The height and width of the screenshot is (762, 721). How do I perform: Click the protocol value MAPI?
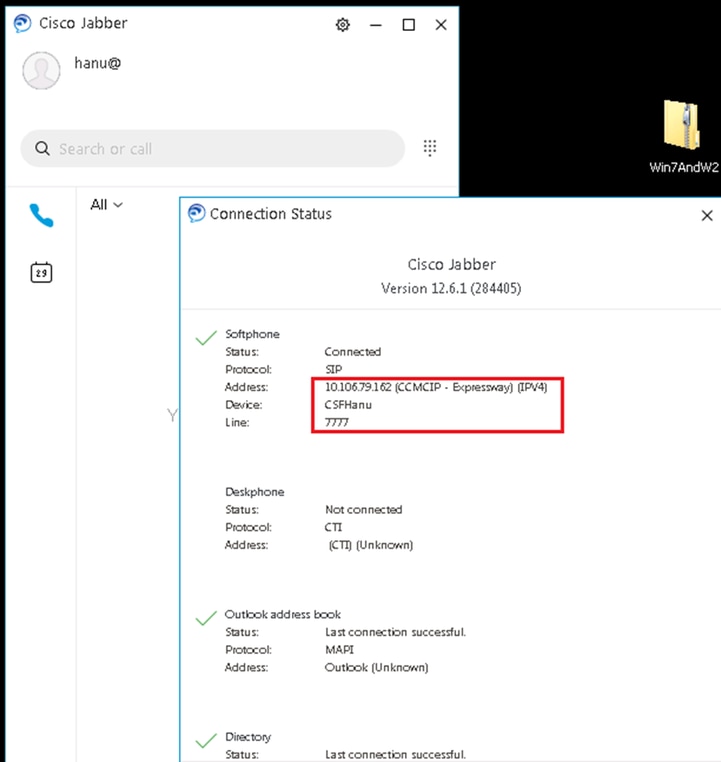[339, 649]
